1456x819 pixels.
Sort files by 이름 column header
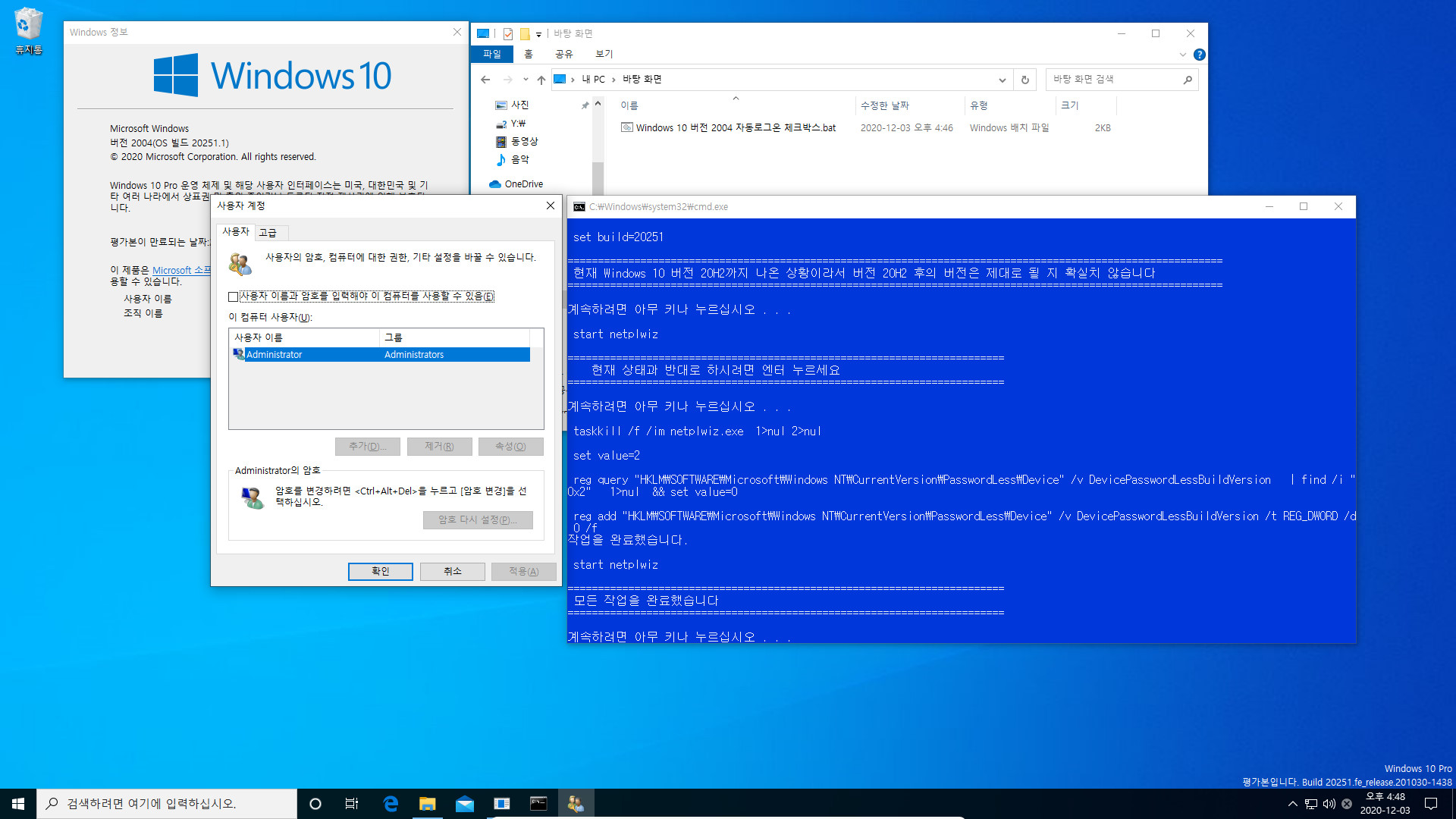(x=736, y=105)
